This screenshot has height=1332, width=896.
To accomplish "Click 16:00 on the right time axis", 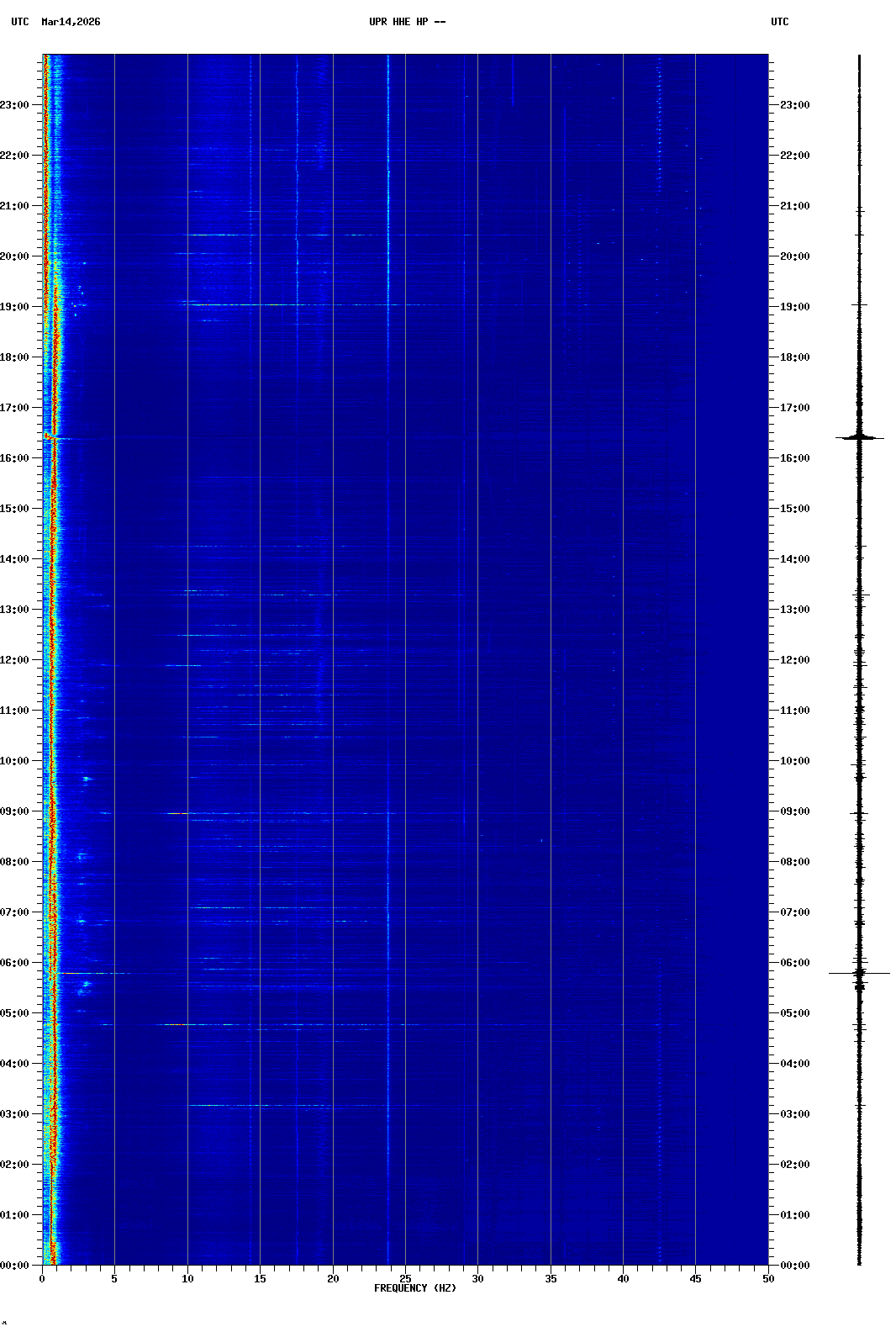I will pos(794,458).
